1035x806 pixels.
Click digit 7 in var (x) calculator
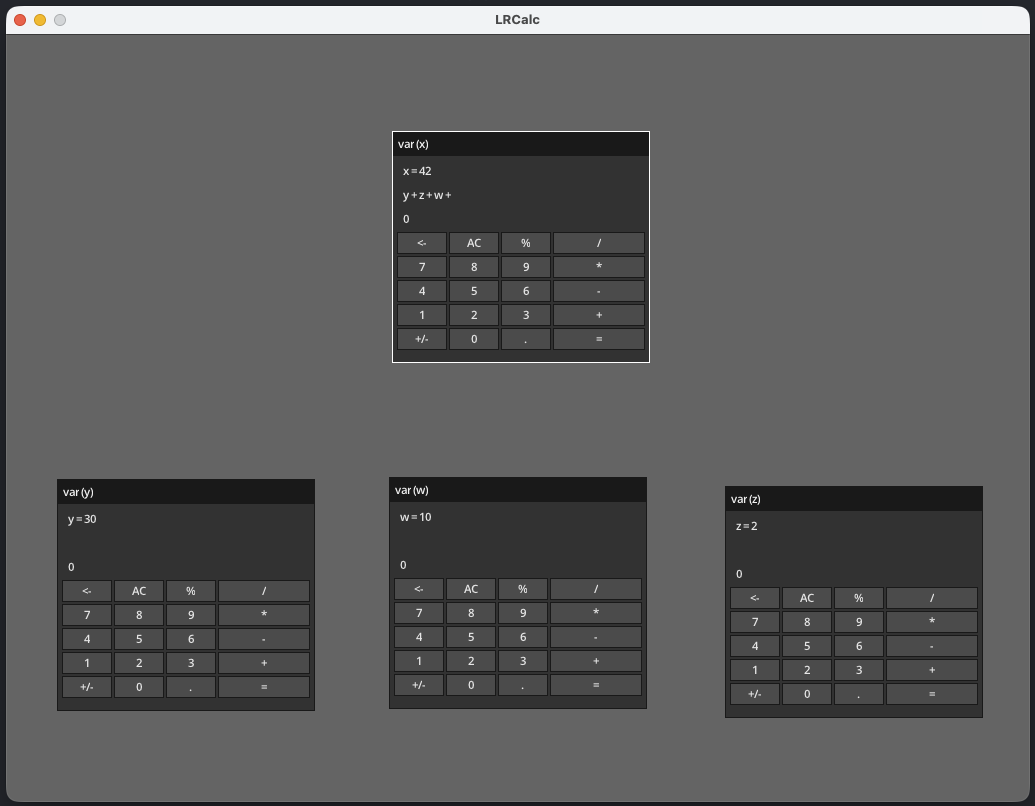pos(421,267)
